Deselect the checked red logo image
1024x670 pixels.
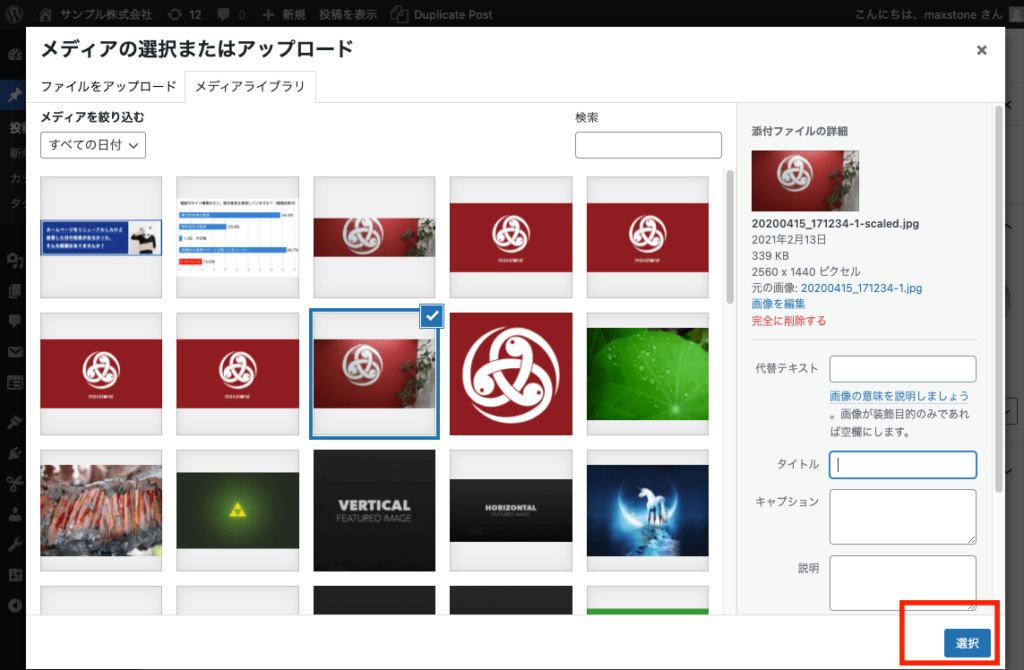point(431,317)
